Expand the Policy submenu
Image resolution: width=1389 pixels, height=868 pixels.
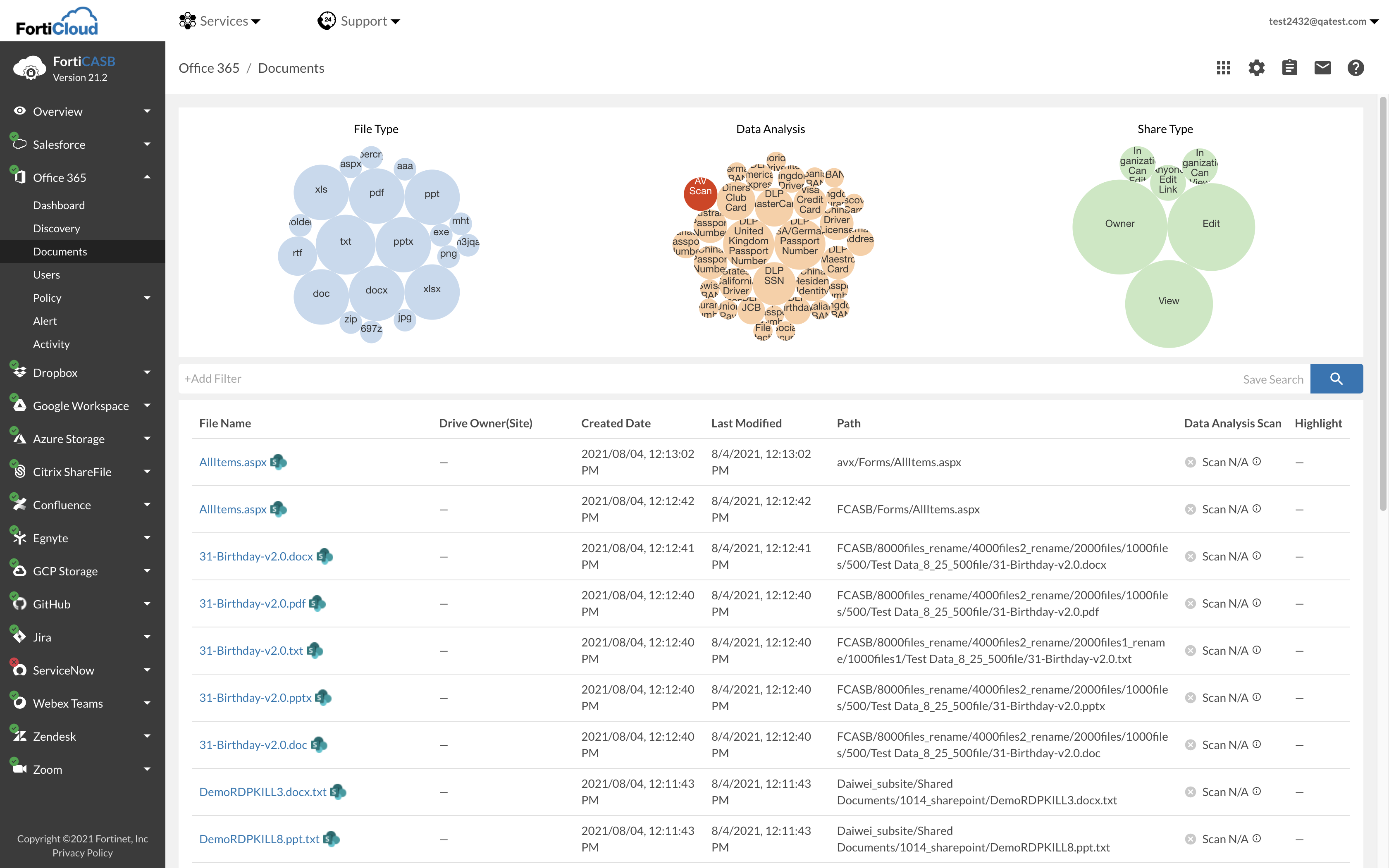coord(147,298)
